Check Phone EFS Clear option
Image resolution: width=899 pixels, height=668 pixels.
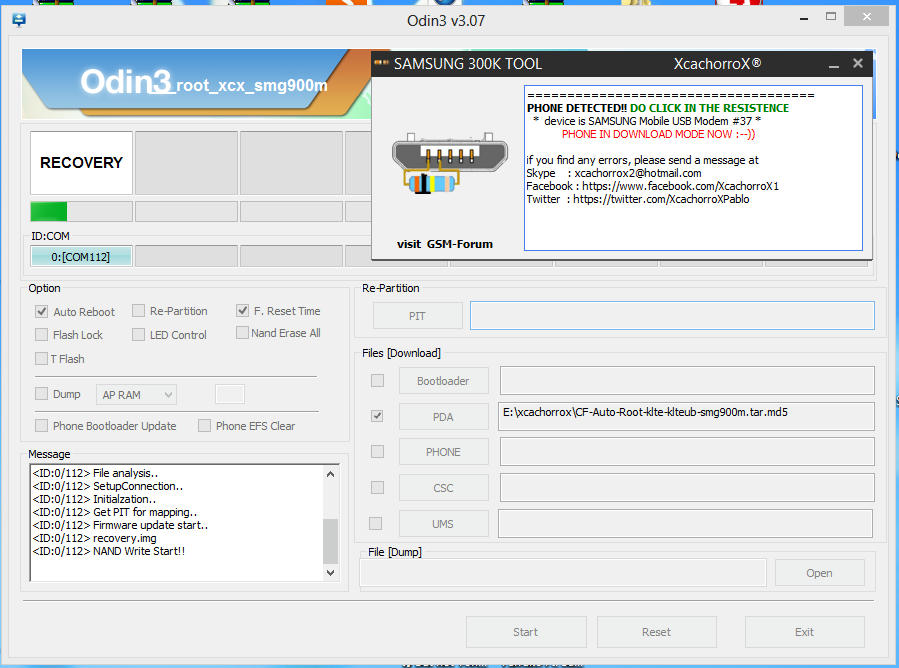point(204,425)
